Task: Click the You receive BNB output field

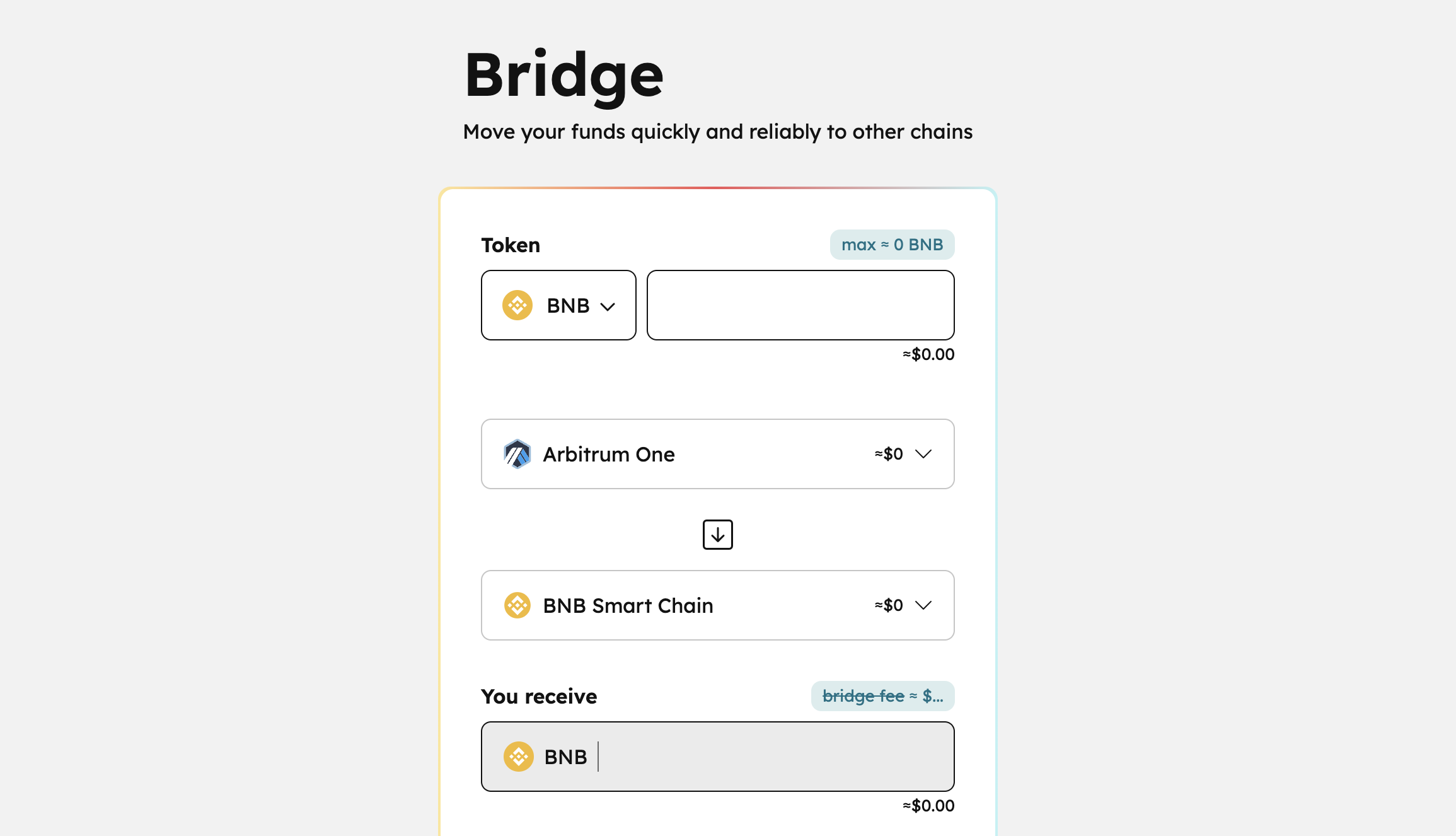Action: pyautogui.click(x=718, y=757)
